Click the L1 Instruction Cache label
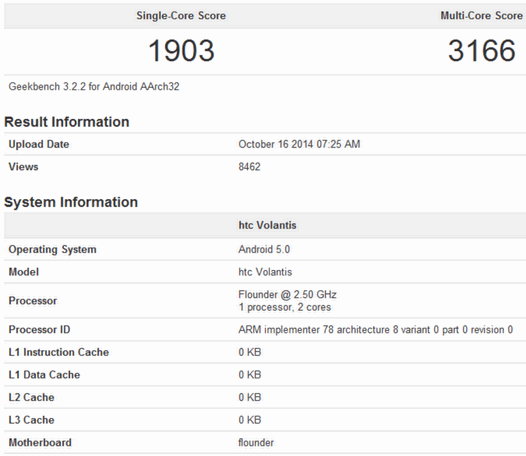The width and height of the screenshot is (526, 456). 59,352
